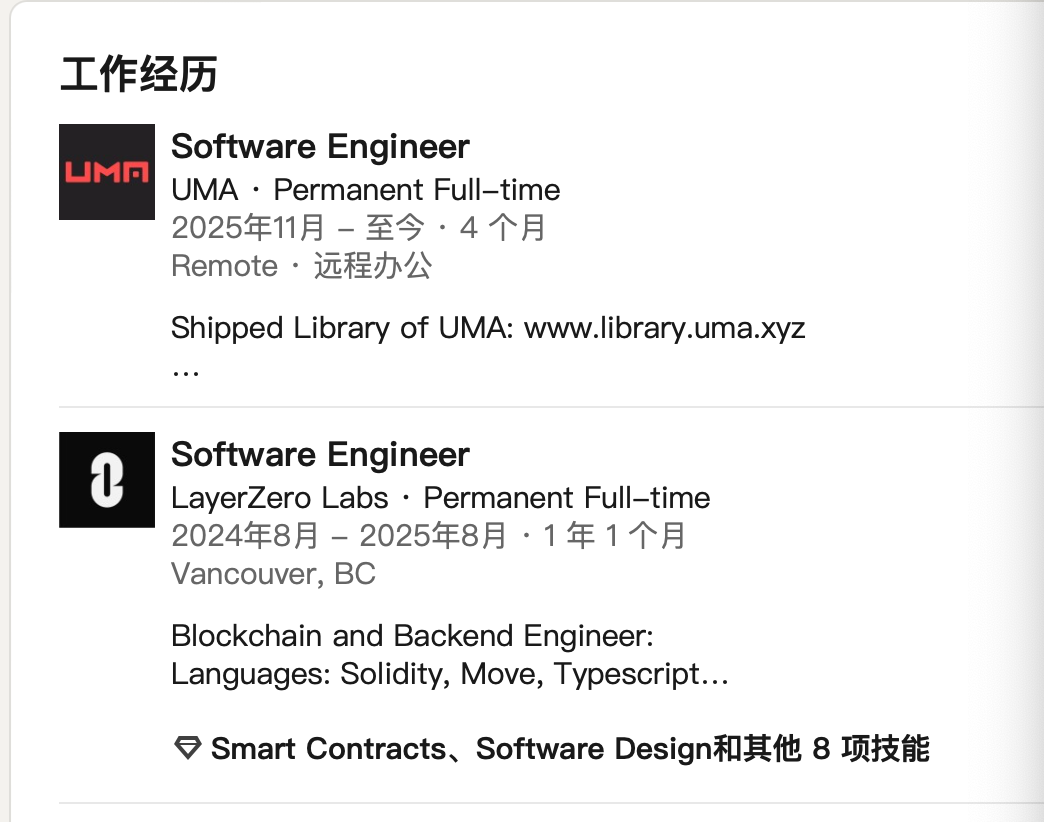Click the 工作经历 section heading
Screen dimensions: 1044x822
point(138,75)
